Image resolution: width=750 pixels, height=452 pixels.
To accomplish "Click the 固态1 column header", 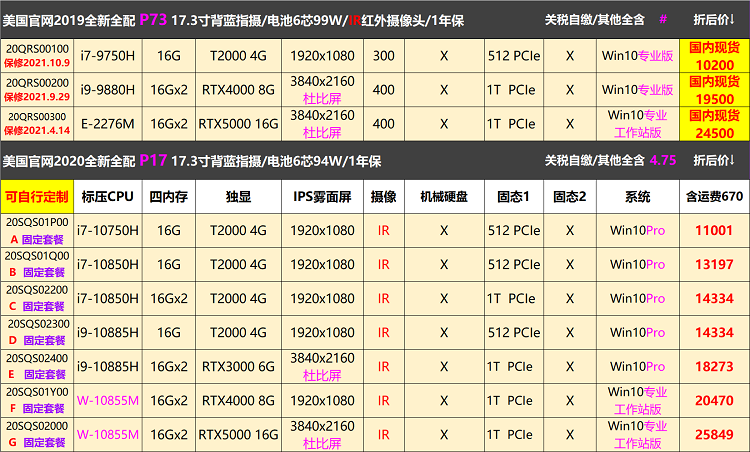I will 514,197.
